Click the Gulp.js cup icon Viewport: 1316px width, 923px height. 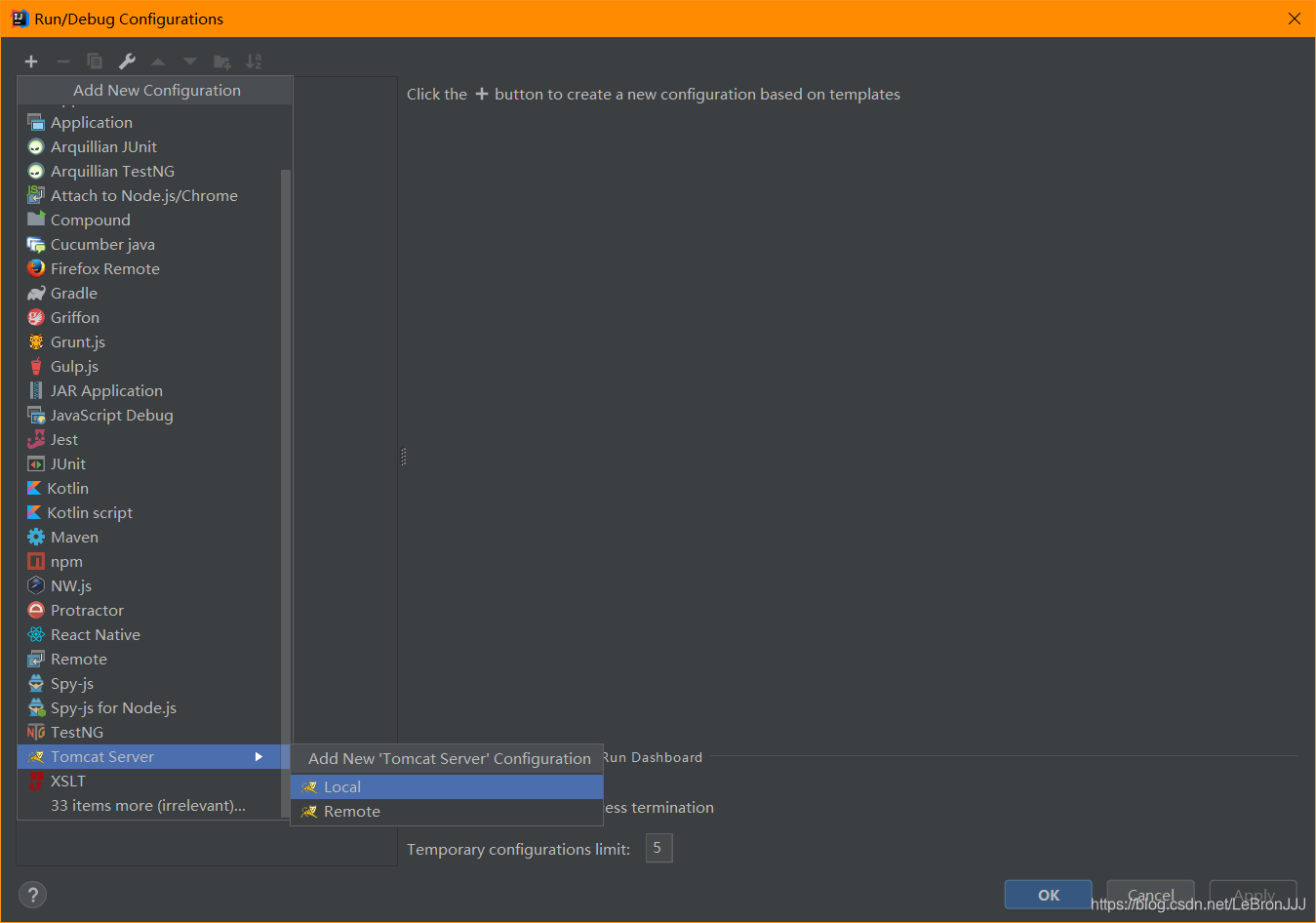(x=36, y=366)
